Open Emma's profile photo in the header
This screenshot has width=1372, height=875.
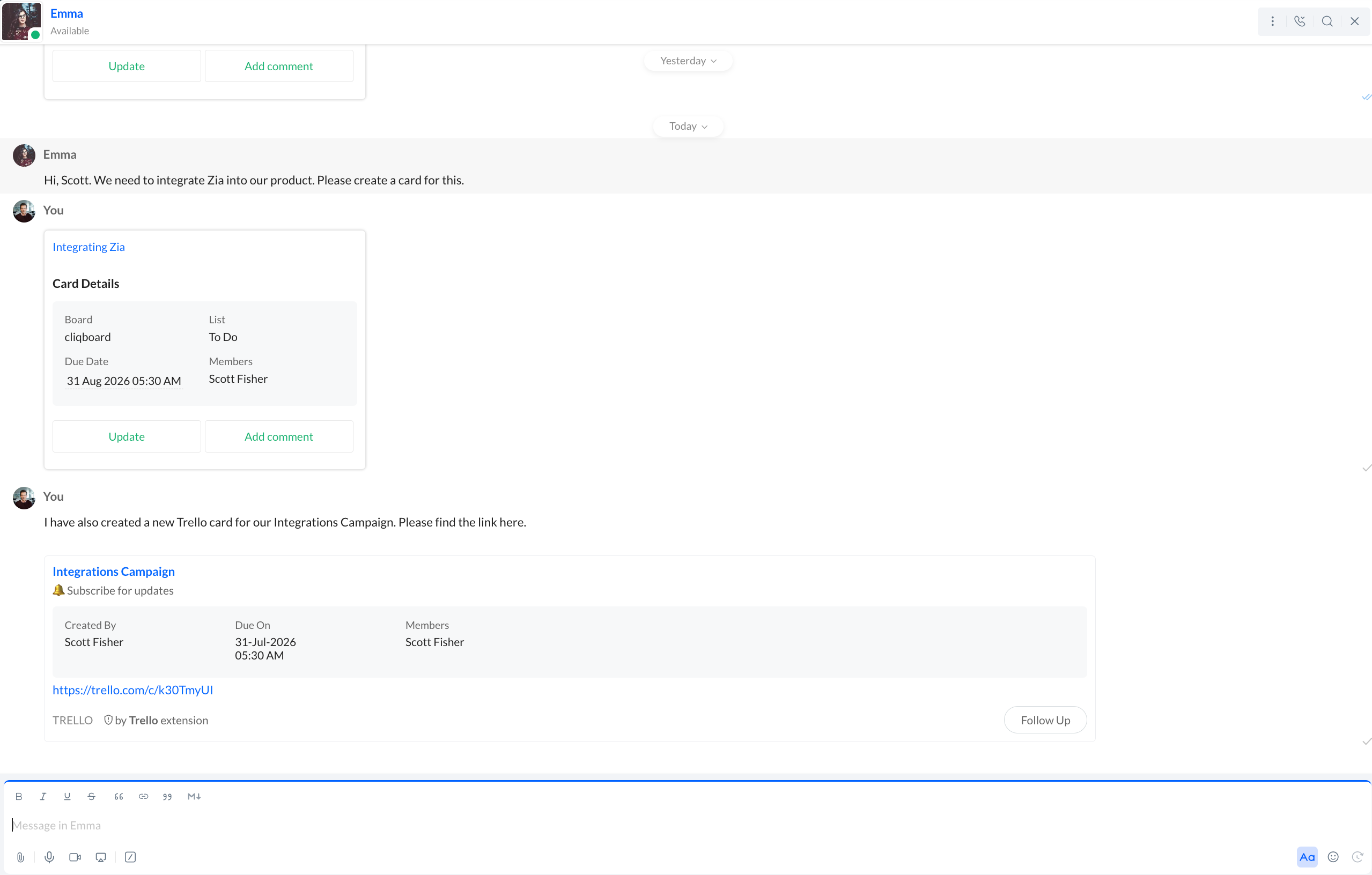coord(21,21)
